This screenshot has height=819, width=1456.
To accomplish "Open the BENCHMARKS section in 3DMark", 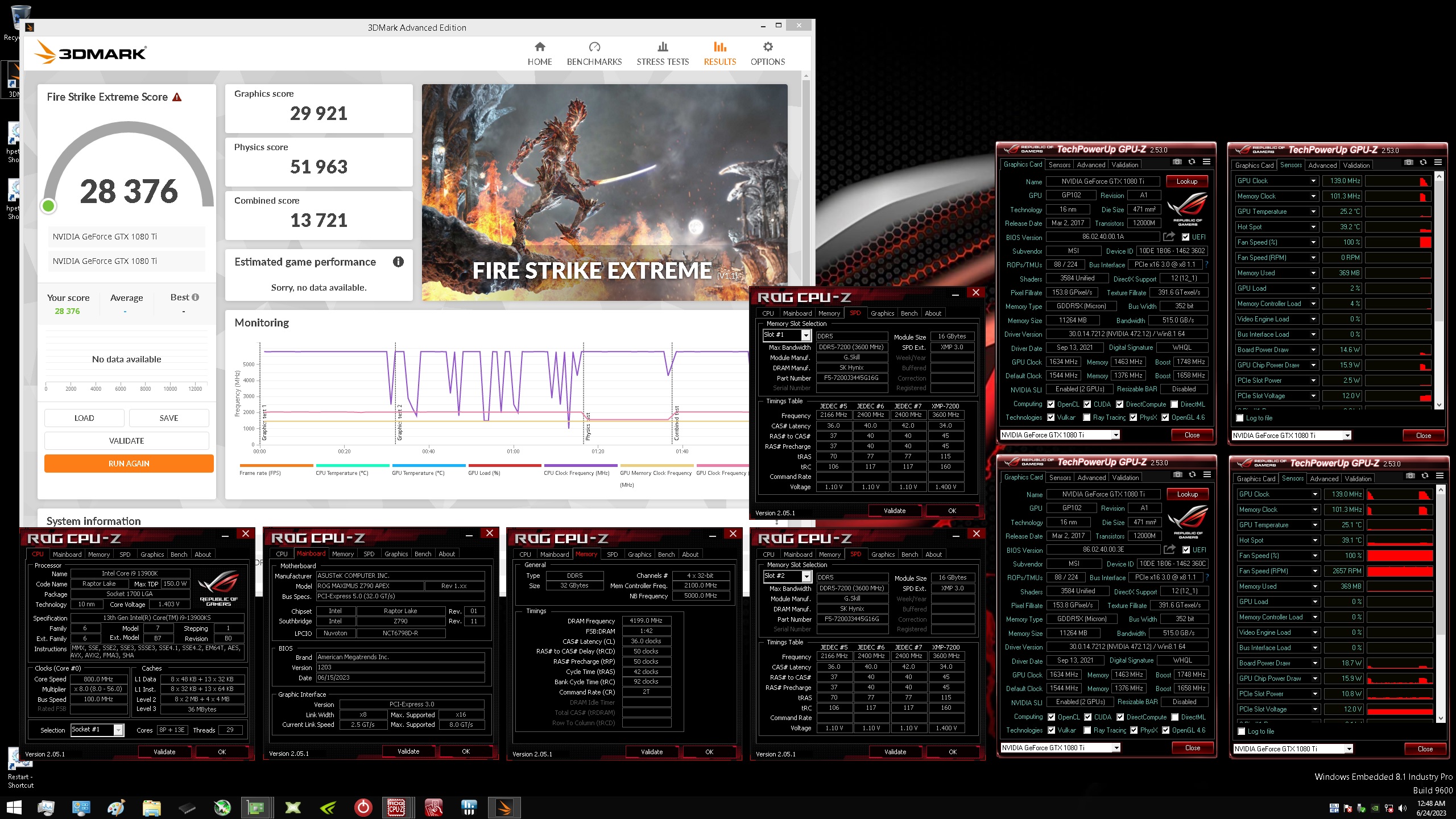I will click(594, 53).
